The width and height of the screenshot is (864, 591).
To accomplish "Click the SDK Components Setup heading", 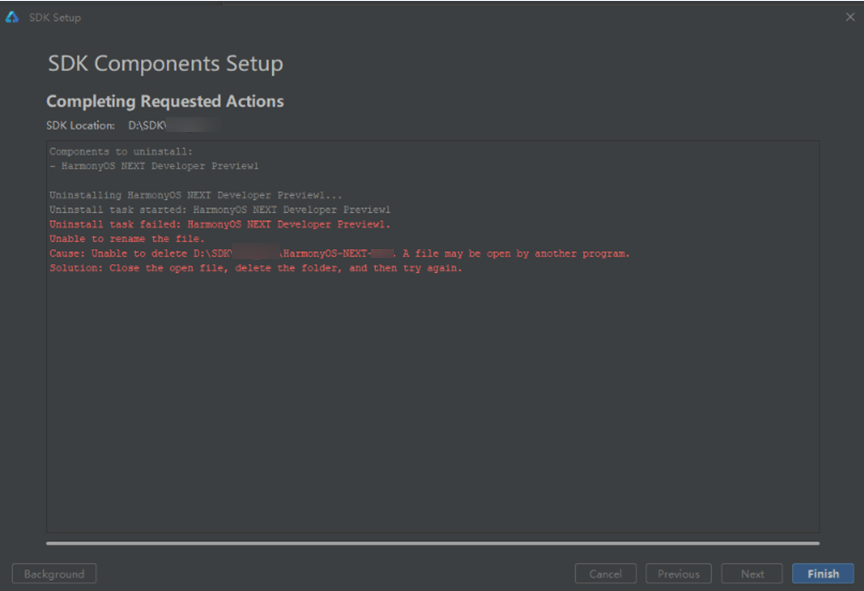I will (166, 63).
